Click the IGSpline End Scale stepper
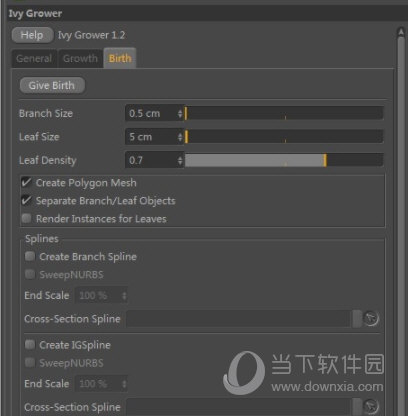This screenshot has height=416, width=408. point(124,384)
